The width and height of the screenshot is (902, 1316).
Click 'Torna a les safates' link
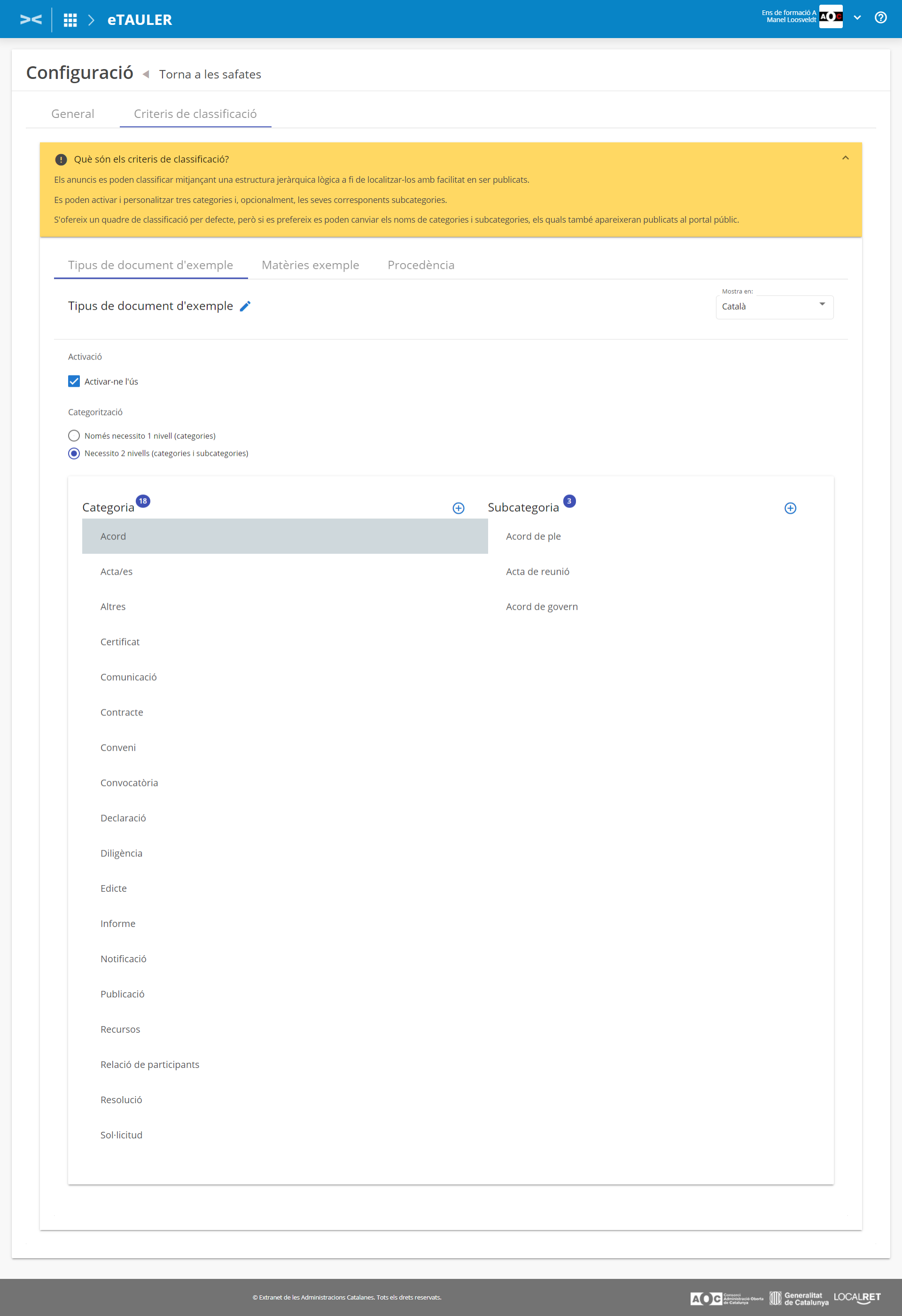210,75
